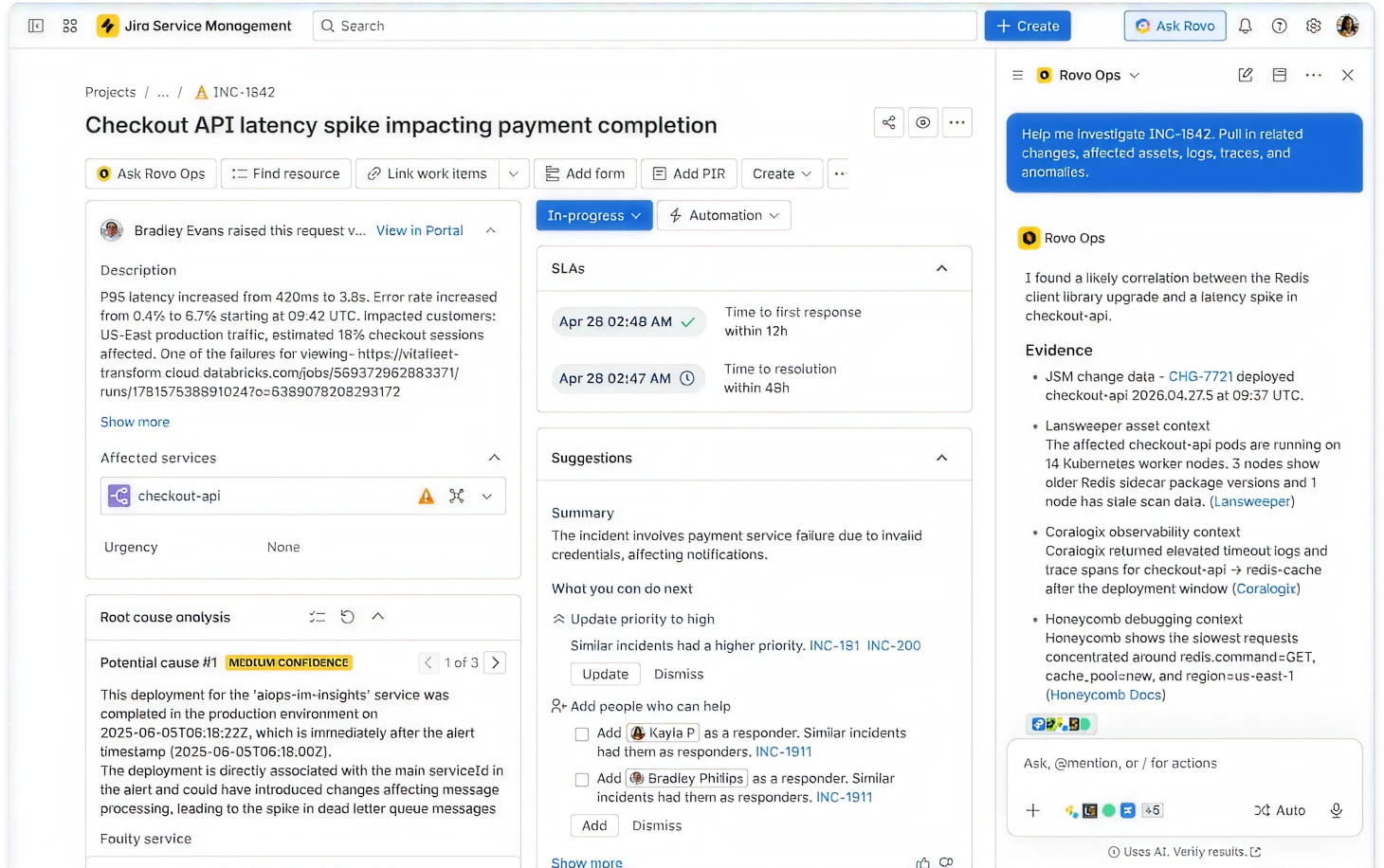The image size is (1384, 868).
Task: Toggle the left sidebar panel icon
Action: point(36,26)
